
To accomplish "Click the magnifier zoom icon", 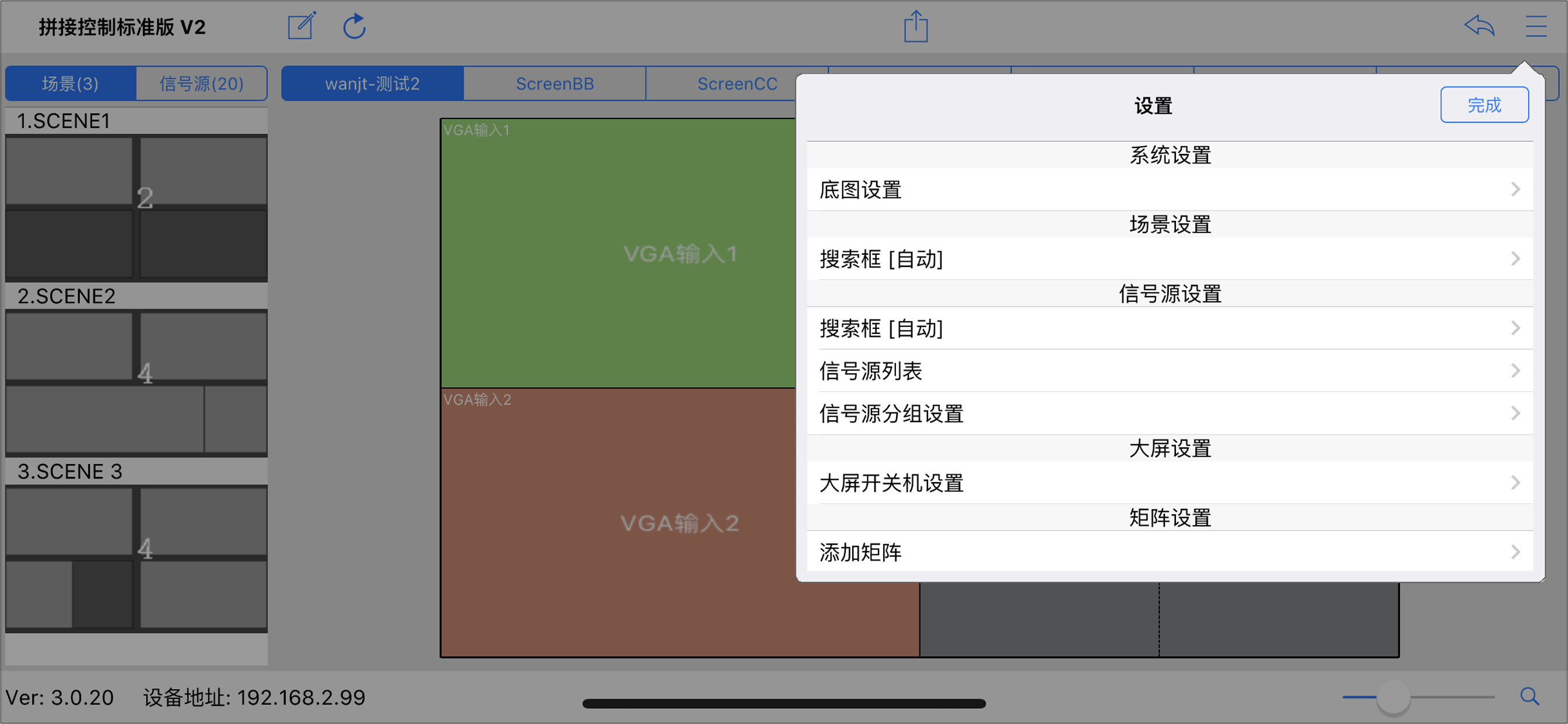I will 1529,696.
